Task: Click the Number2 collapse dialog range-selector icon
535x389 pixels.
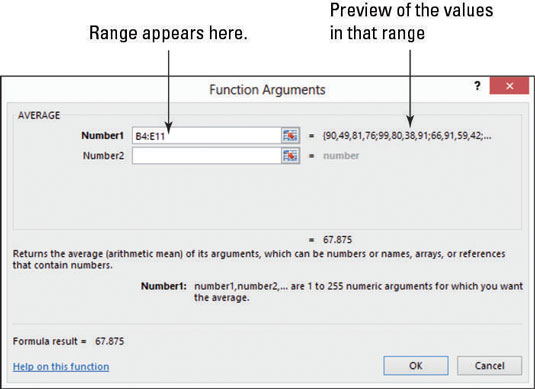Action: [x=290, y=156]
